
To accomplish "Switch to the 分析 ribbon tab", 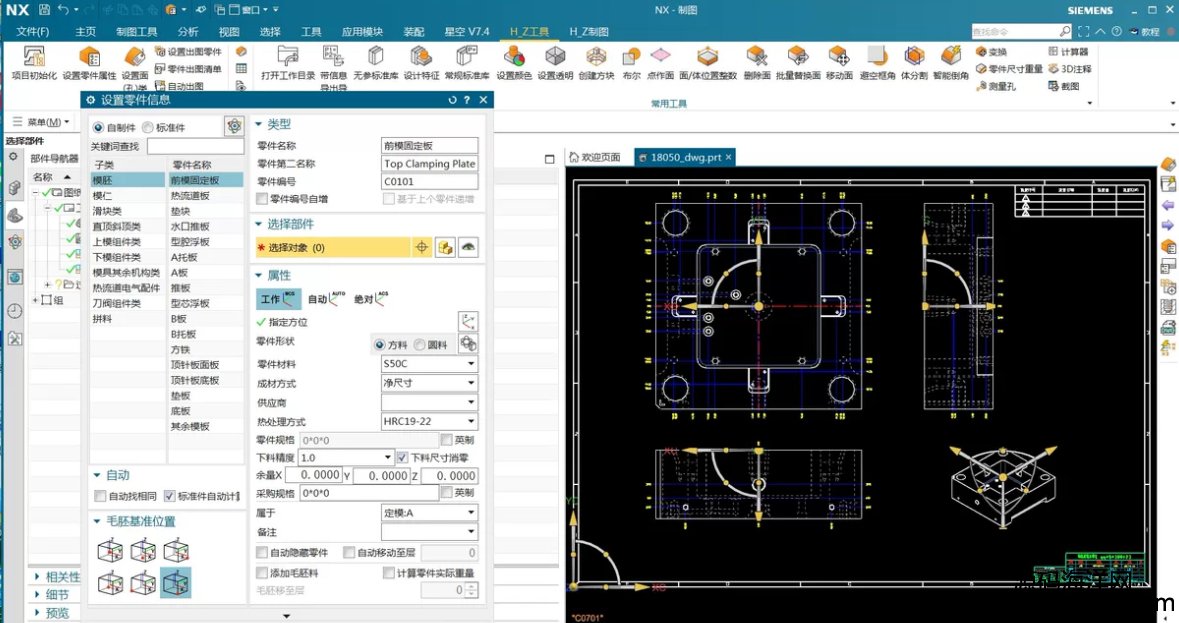I will 188,32.
